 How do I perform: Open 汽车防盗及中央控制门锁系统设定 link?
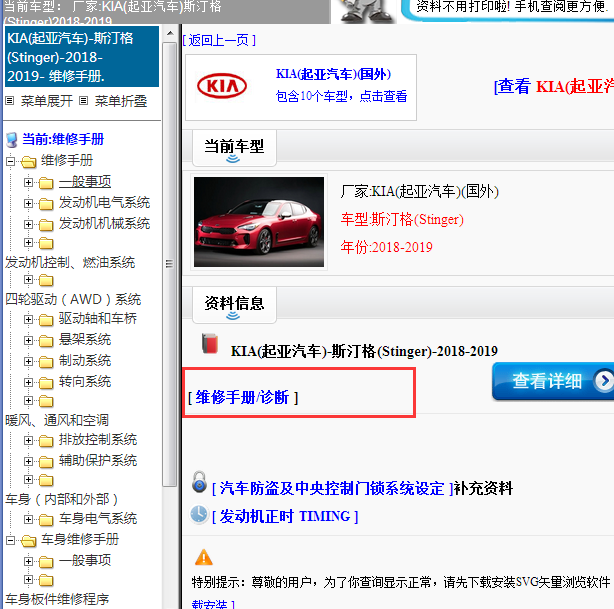pyautogui.click(x=332, y=488)
